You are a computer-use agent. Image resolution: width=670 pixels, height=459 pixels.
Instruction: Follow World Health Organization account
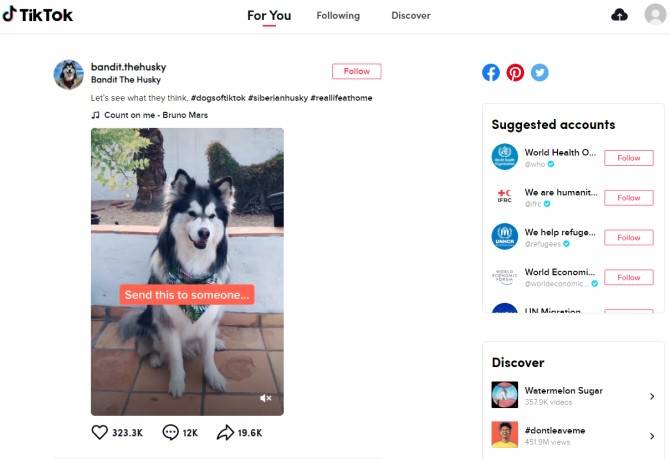[629, 158]
